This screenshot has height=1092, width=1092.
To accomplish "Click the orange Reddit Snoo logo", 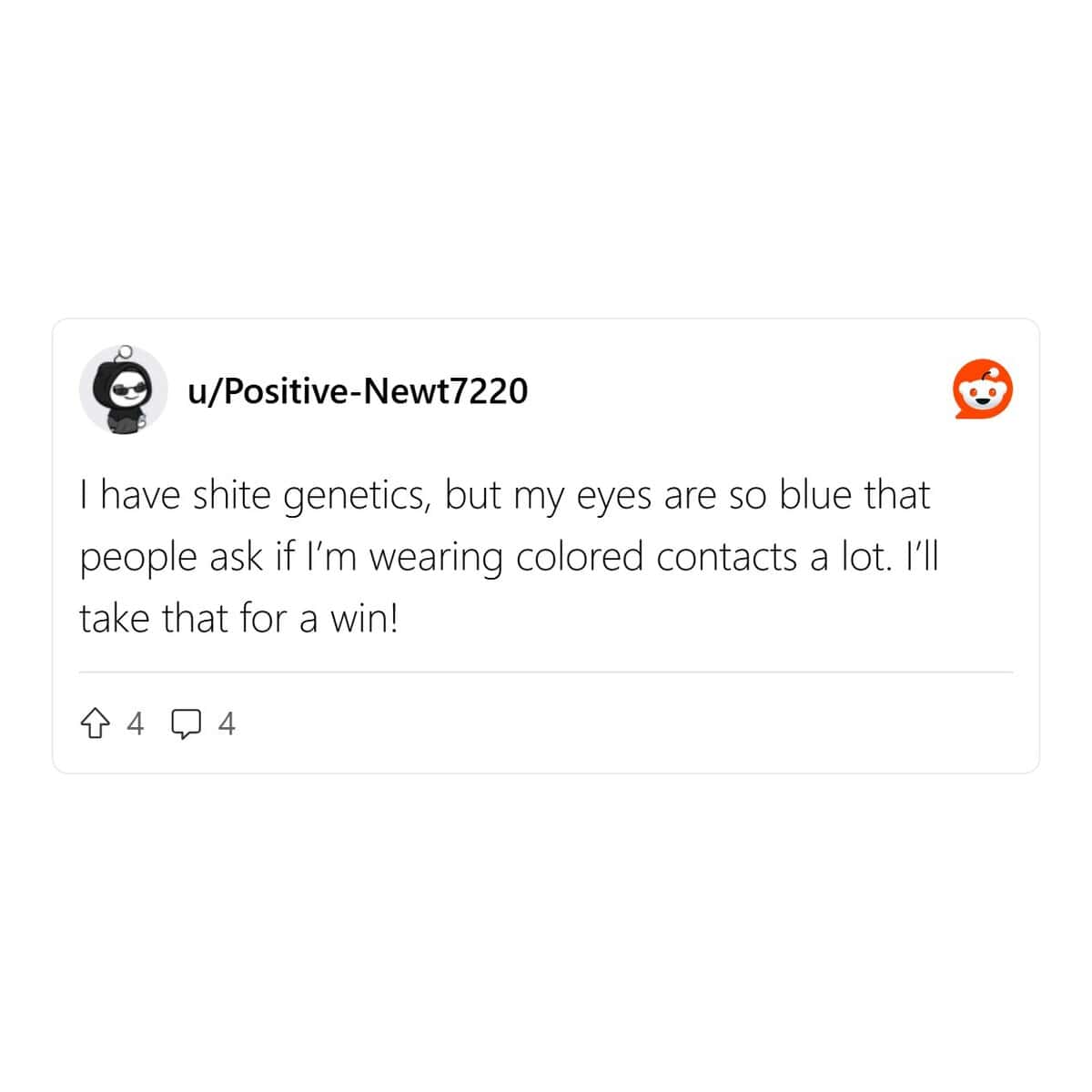I will [x=983, y=389].
